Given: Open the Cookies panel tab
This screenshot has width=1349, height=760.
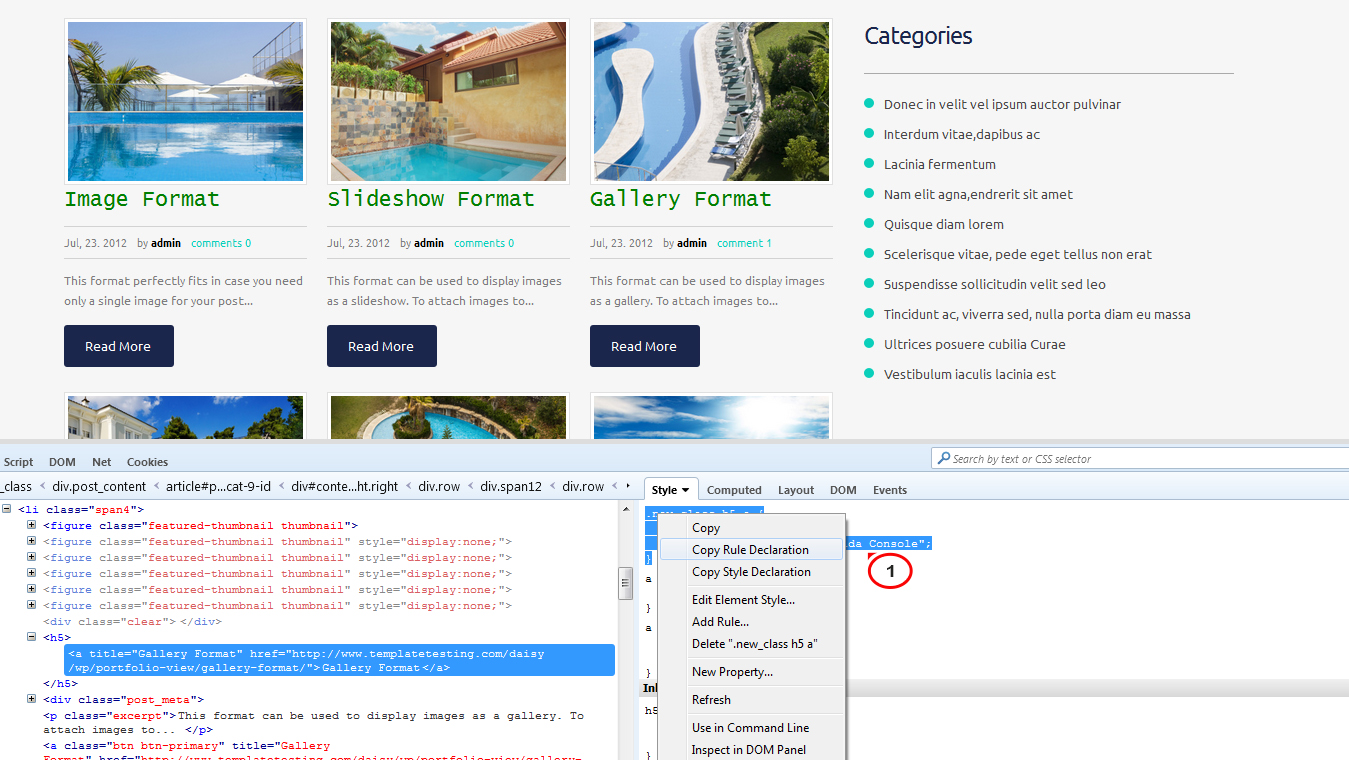Looking at the screenshot, I should click(147, 462).
